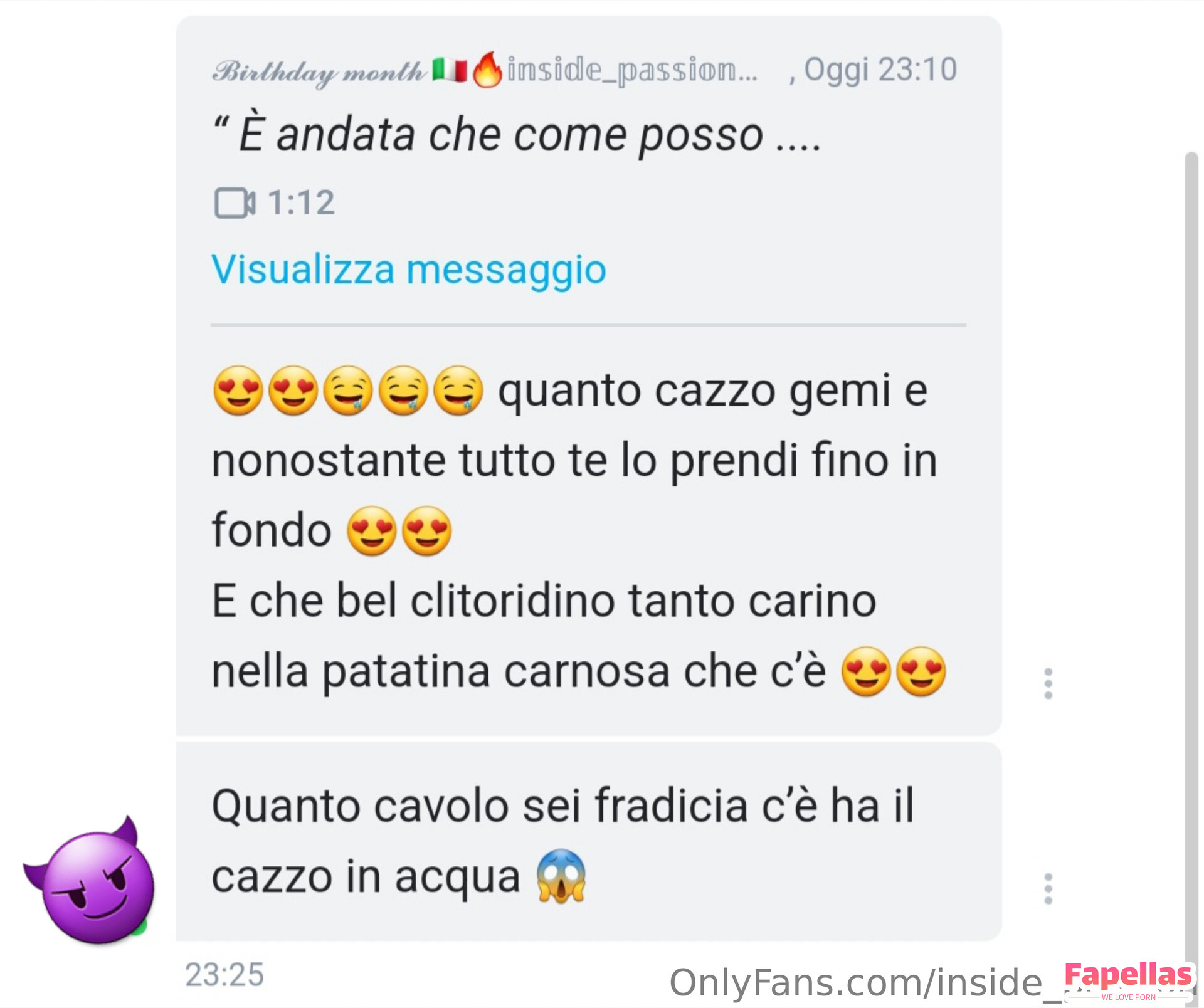This screenshot has width=1204, height=1008.
Task: Click the cursive "Birthday month" label
Action: click(319, 72)
